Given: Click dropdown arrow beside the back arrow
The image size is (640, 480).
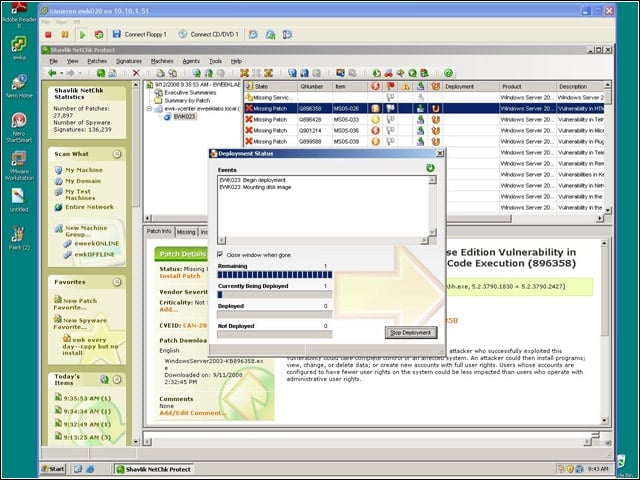Looking at the screenshot, I should (62, 73).
